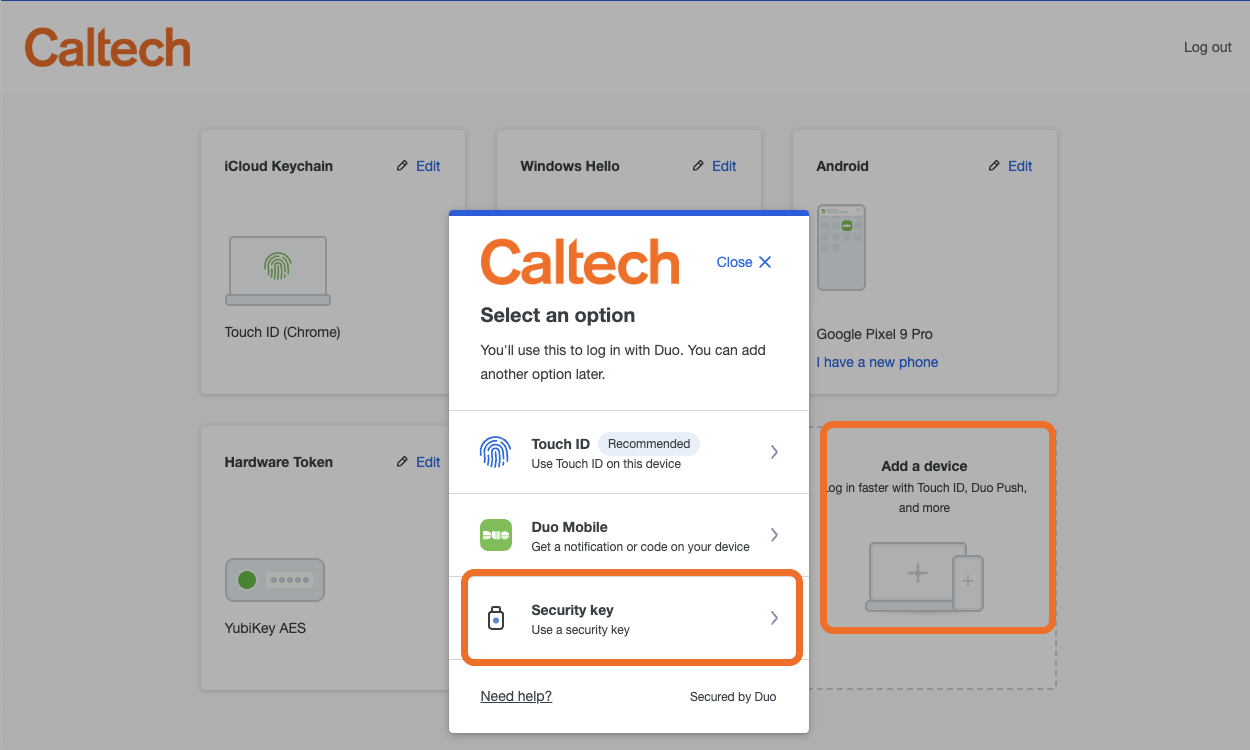Click the Android phone device image
Image resolution: width=1250 pixels, height=750 pixels.
841,248
